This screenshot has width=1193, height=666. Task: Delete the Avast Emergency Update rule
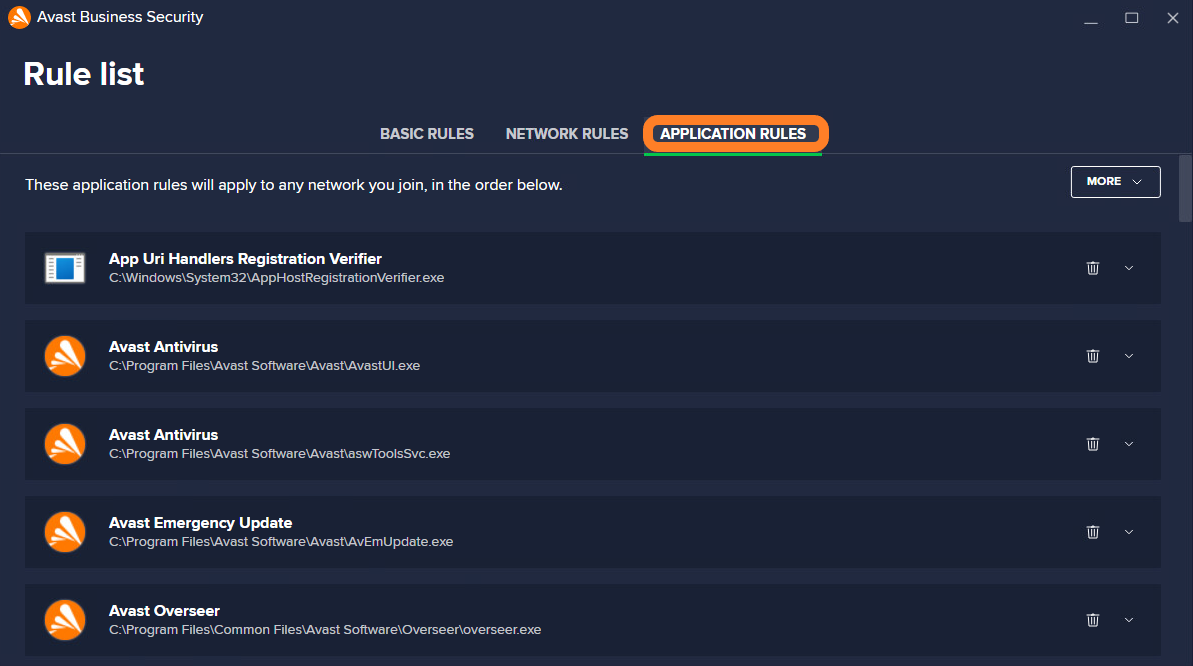[1093, 532]
